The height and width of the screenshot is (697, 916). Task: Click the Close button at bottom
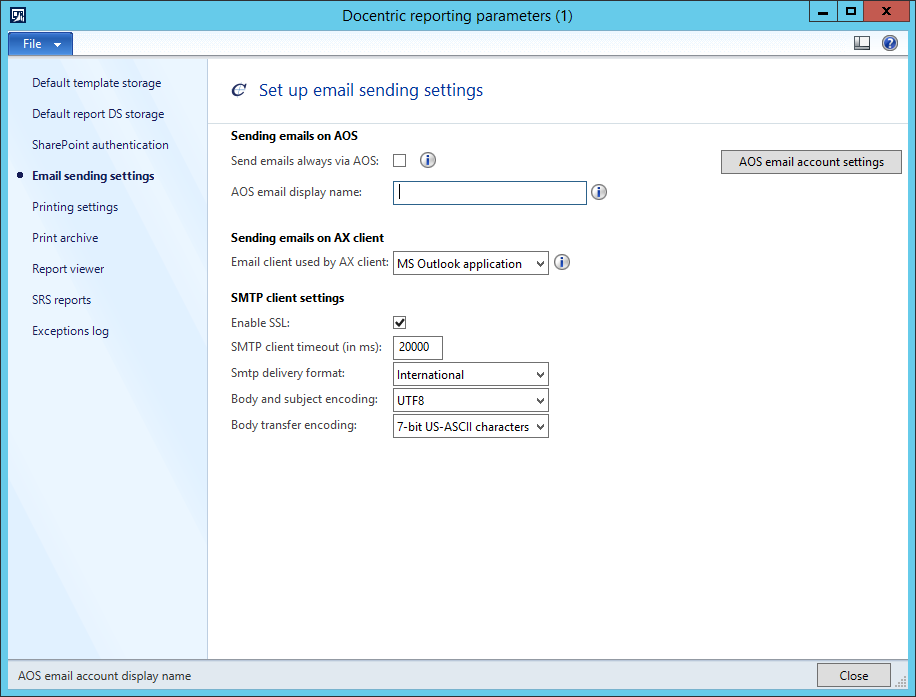pyautogui.click(x=853, y=675)
